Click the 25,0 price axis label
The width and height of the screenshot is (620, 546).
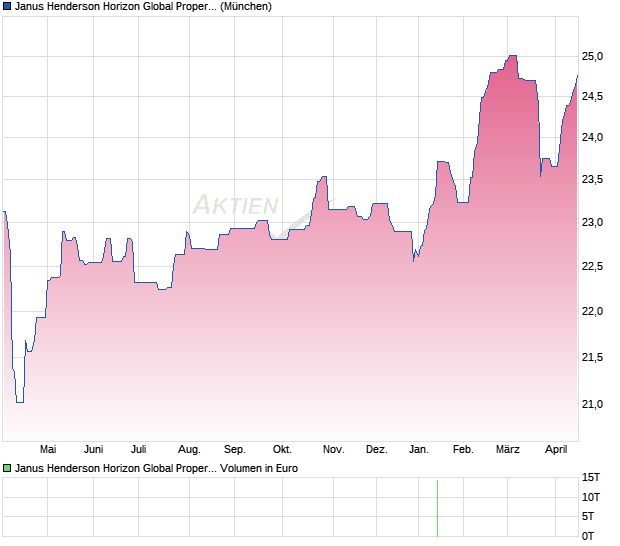[x=592, y=57]
